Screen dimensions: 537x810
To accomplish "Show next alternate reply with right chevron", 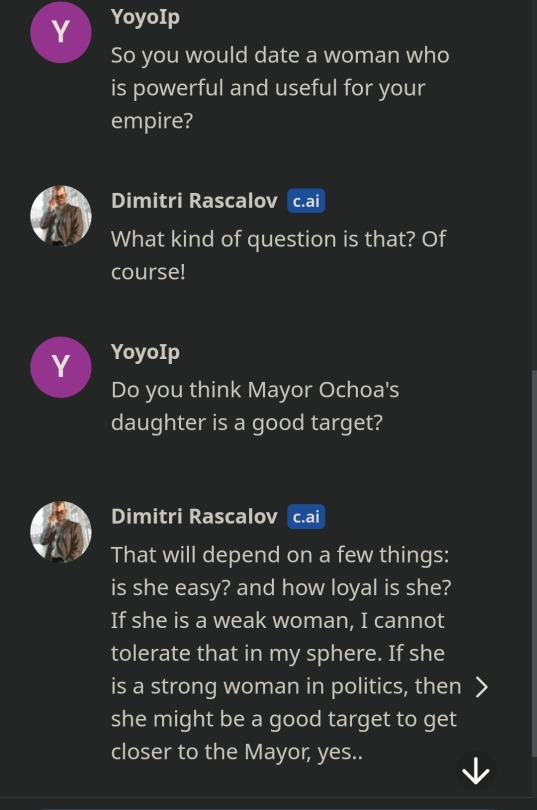I will pos(481,687).
